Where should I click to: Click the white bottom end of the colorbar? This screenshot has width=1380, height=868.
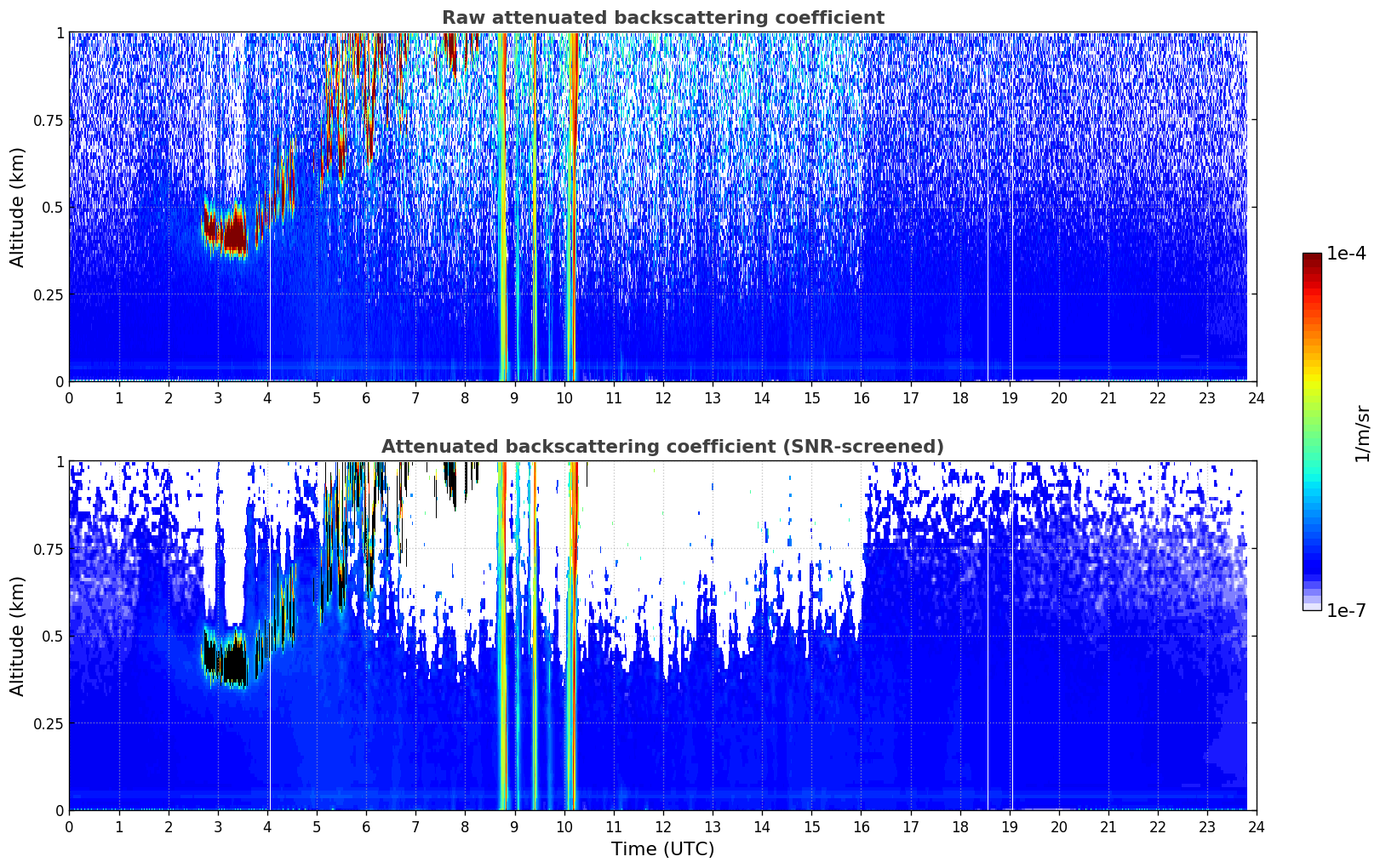(x=1312, y=606)
